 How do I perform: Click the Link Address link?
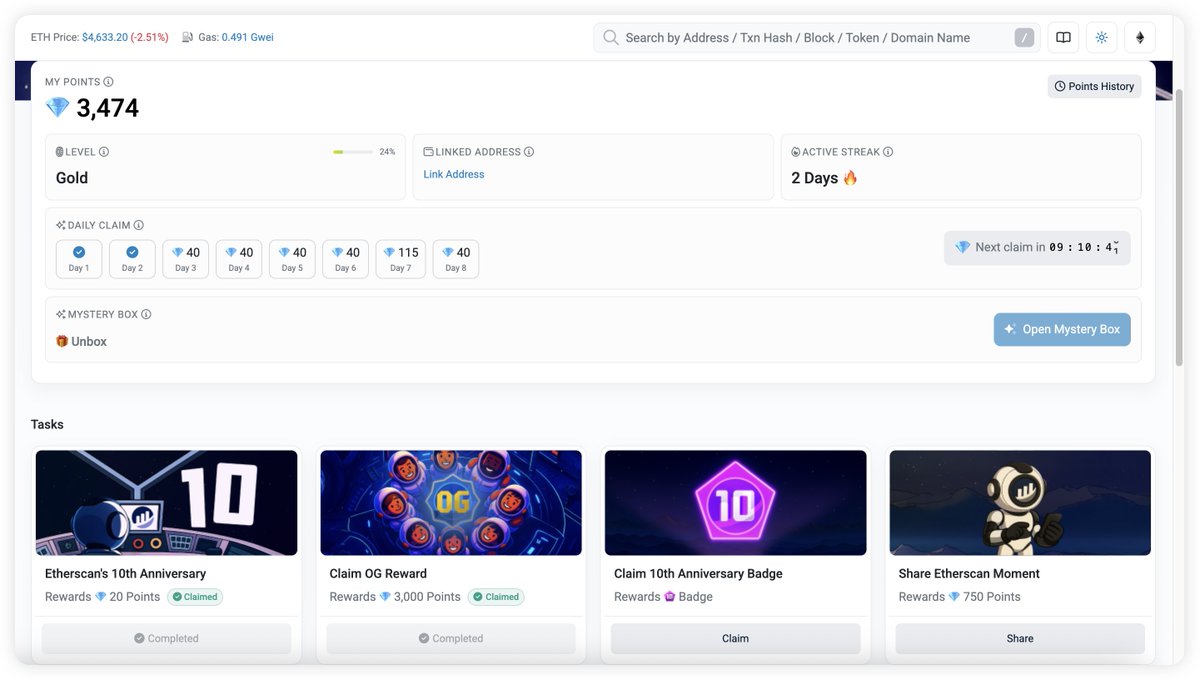point(454,174)
